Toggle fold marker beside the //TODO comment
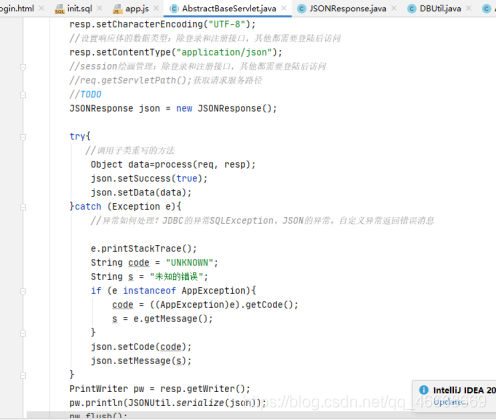496x420 pixels. pos(23,95)
